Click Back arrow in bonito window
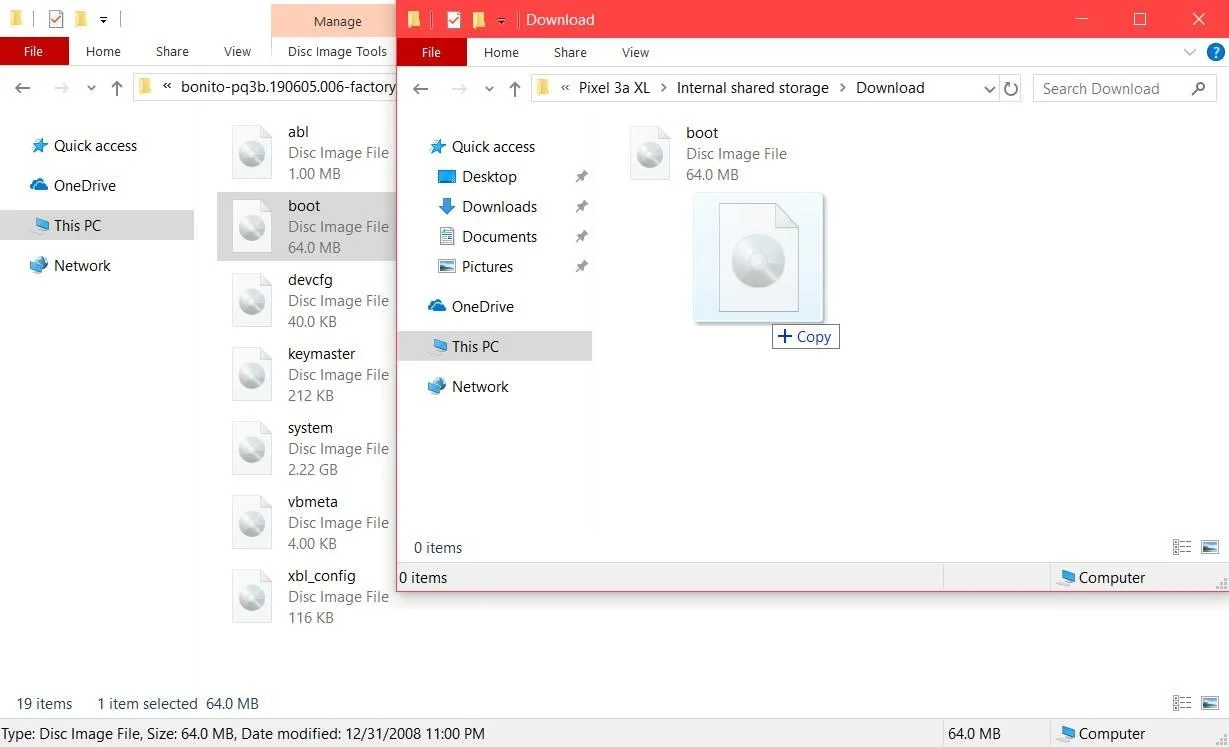This screenshot has width=1229, height=747. pyautogui.click(x=23, y=88)
